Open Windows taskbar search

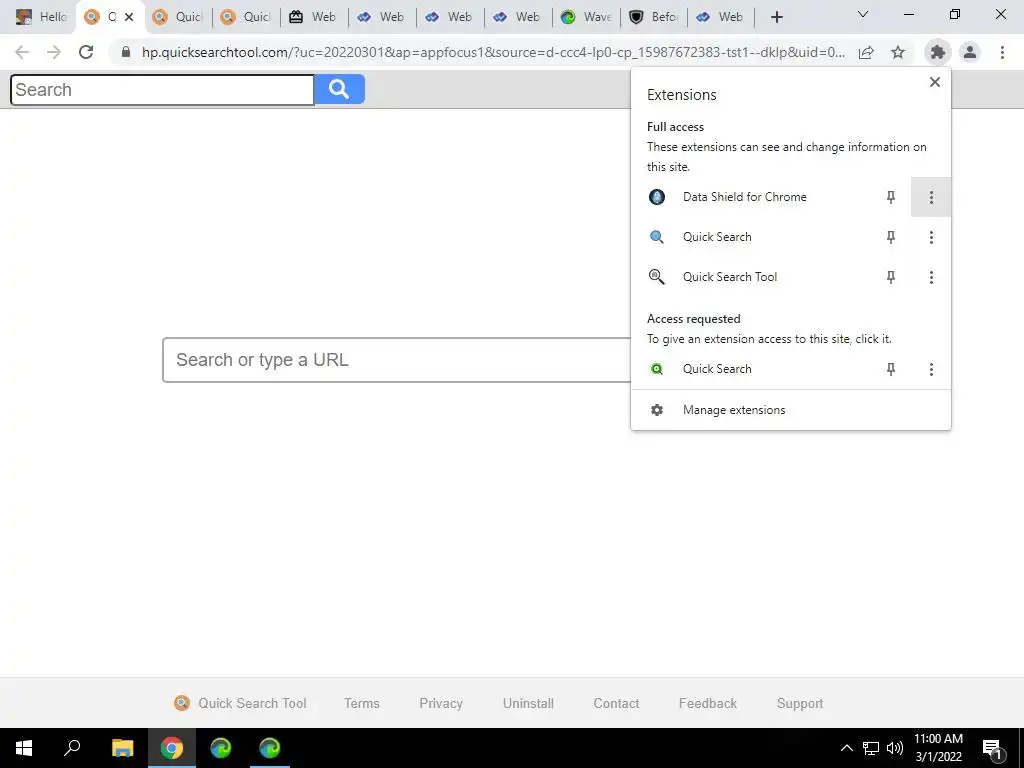pyautogui.click(x=72, y=748)
